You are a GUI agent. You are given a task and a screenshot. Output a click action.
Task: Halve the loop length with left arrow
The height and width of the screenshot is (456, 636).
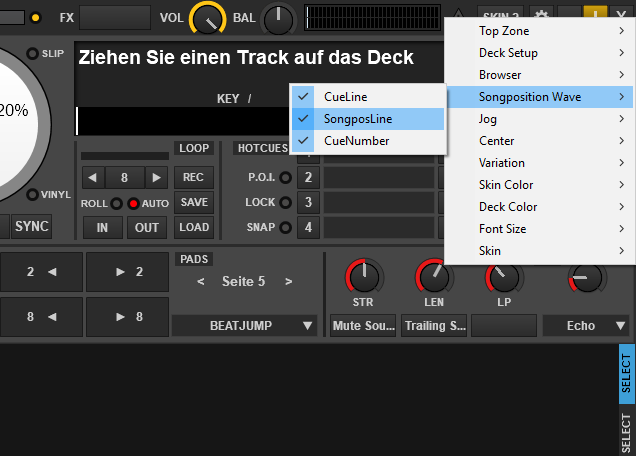click(93, 177)
